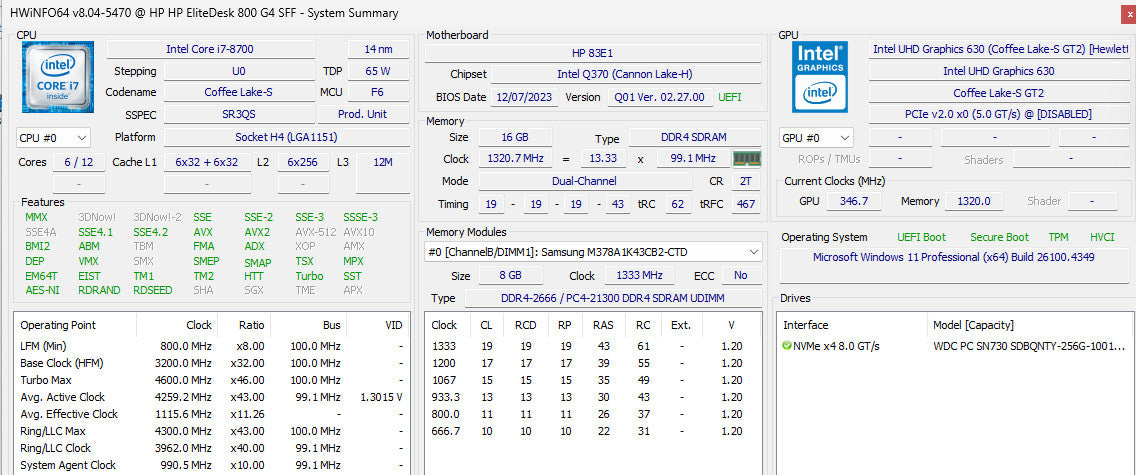Click the 65 W TDP value
Screen dimensions: 1136x475
[378, 71]
